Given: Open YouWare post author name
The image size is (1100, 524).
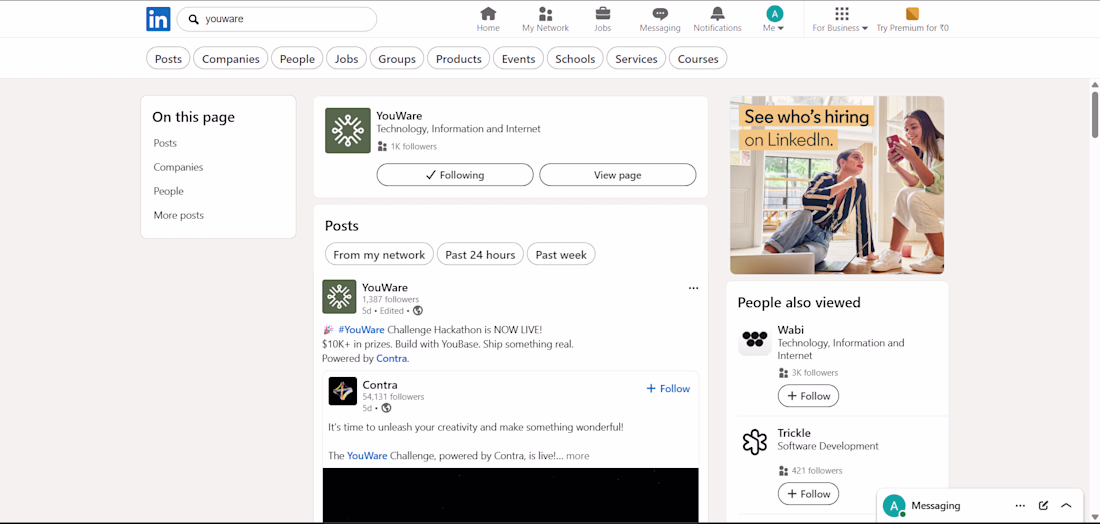Looking at the screenshot, I should pyautogui.click(x=385, y=288).
